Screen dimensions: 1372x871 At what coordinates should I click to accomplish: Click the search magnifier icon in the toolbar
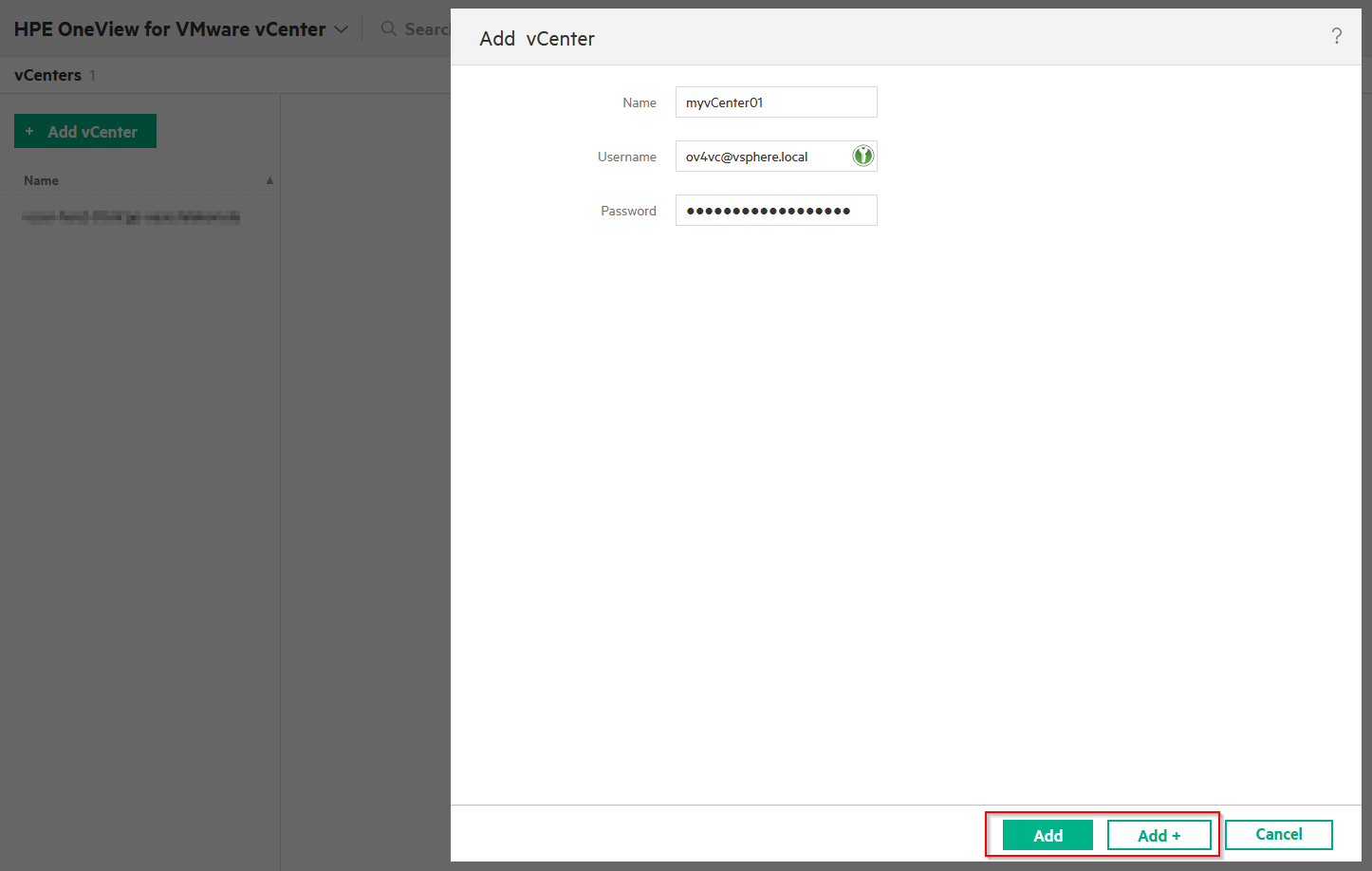388,28
